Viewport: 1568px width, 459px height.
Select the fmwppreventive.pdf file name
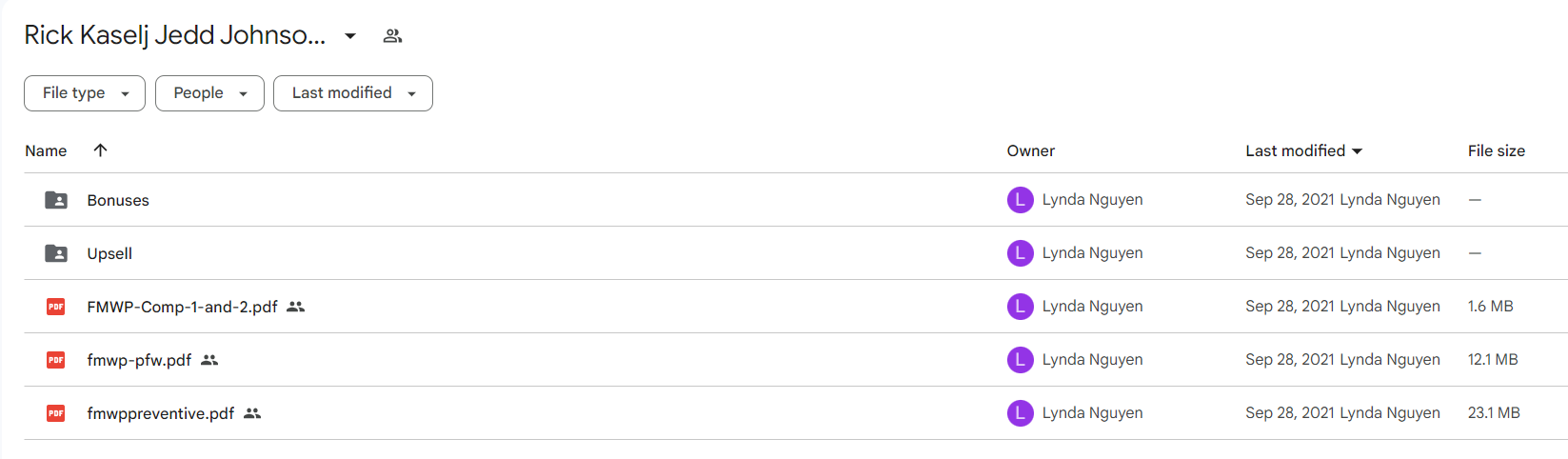[x=161, y=413]
